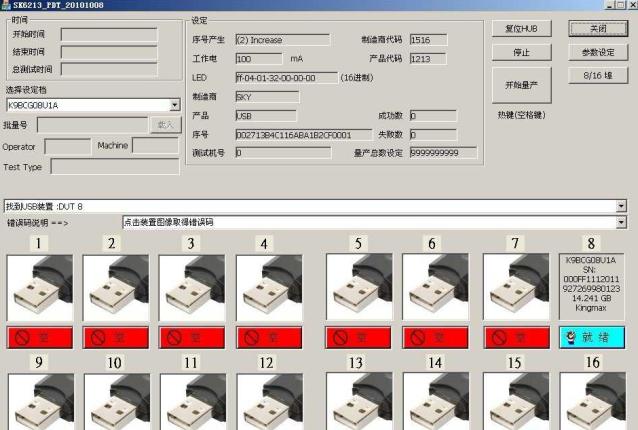The width and height of the screenshot is (638, 430).
Task: Click the manufacturer SKY field
Action: click(267, 97)
